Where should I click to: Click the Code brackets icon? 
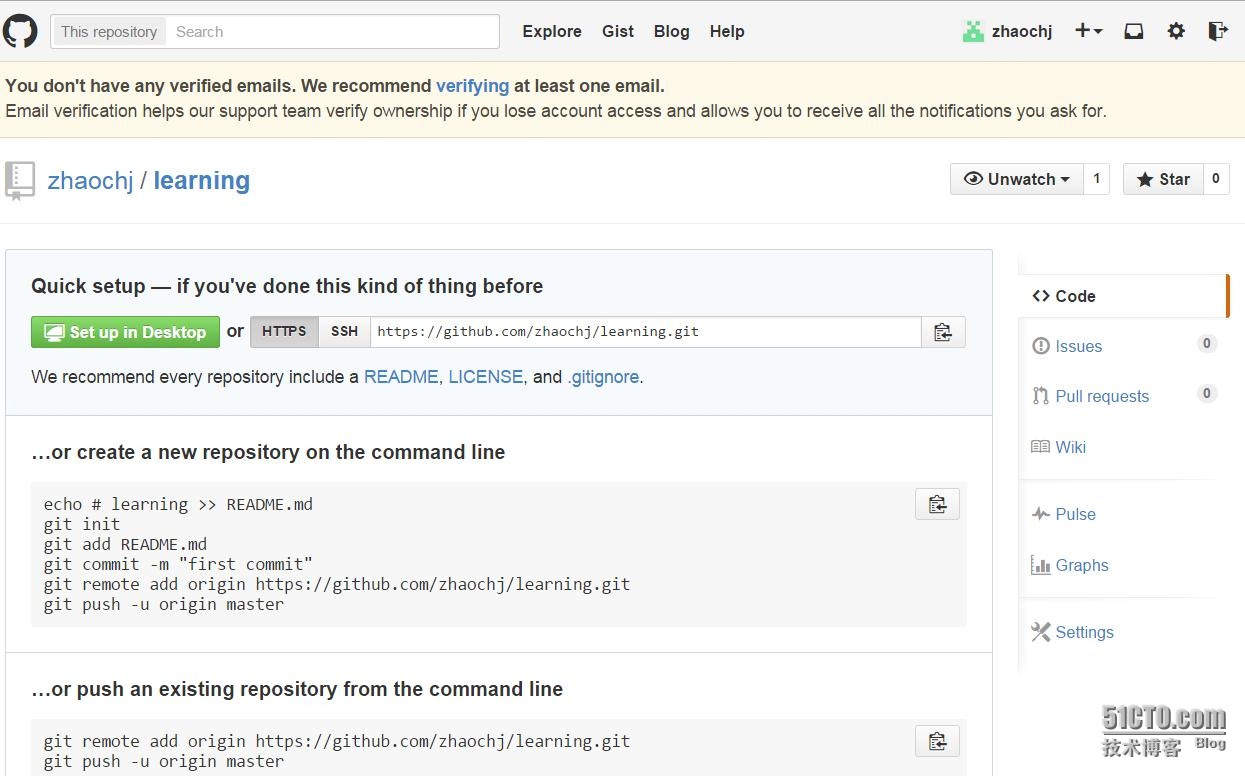pos(1041,296)
